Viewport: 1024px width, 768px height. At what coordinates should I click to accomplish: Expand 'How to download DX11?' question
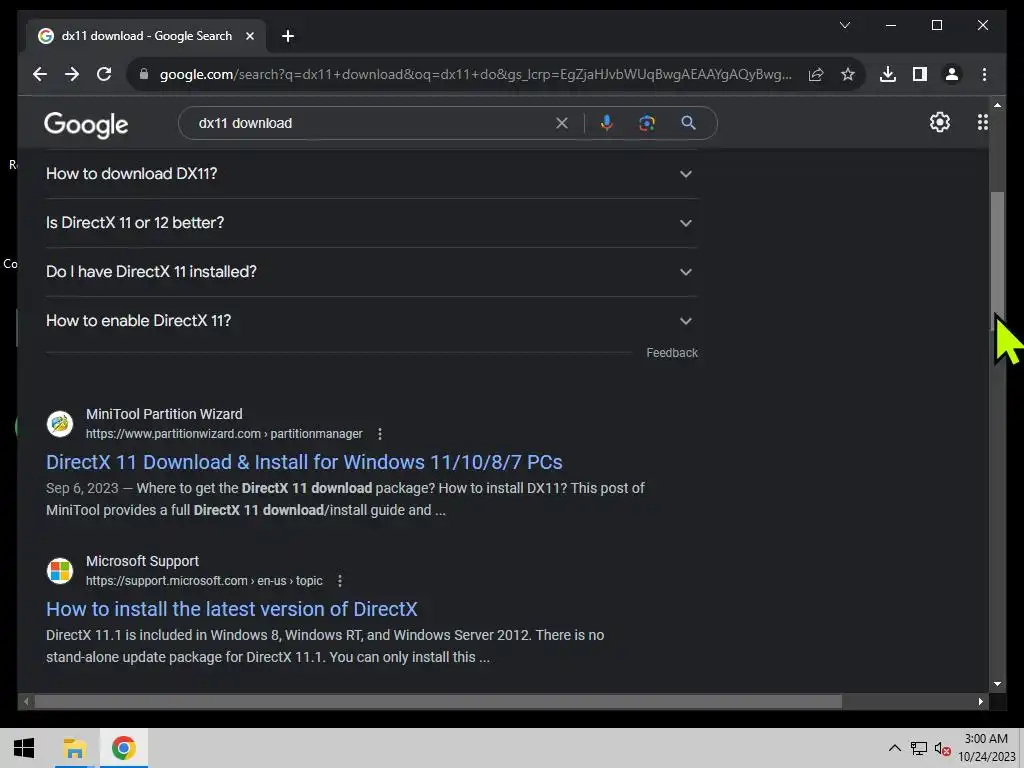(x=372, y=174)
